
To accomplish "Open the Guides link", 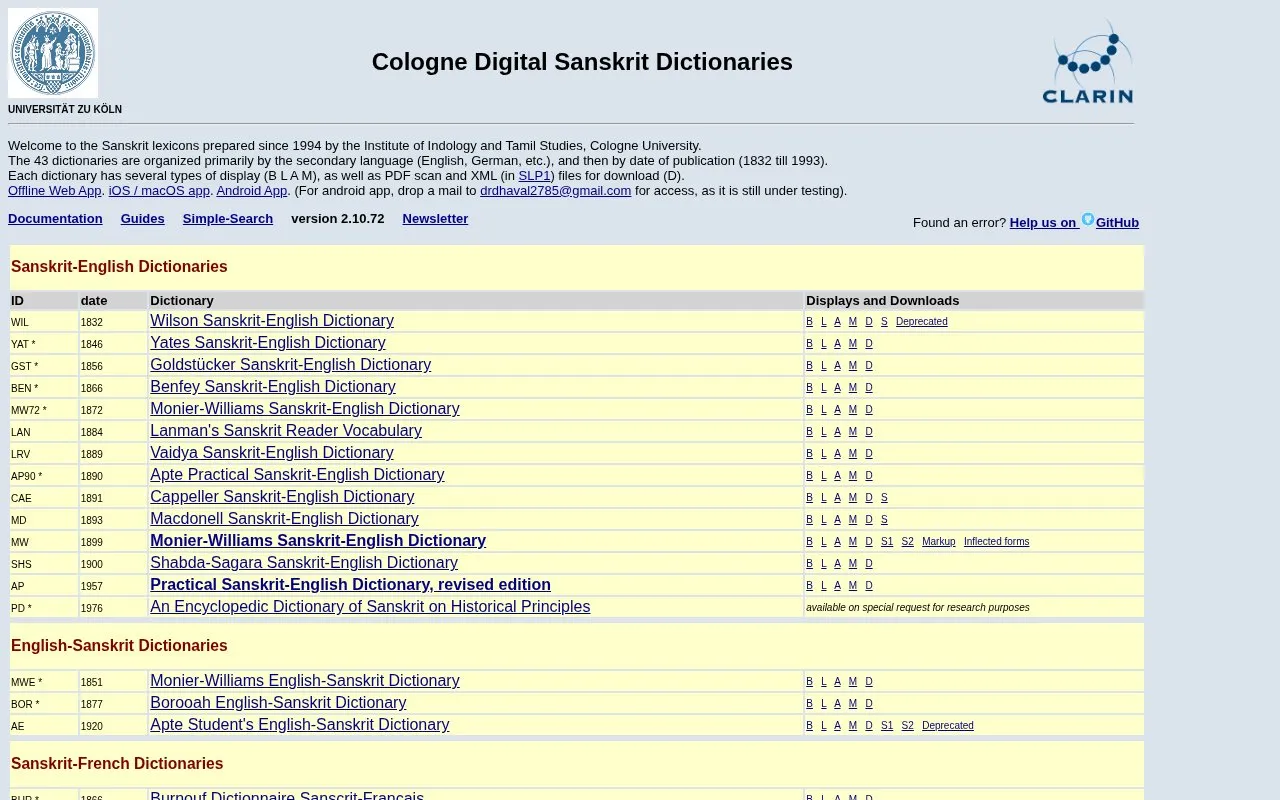I will pos(143,218).
